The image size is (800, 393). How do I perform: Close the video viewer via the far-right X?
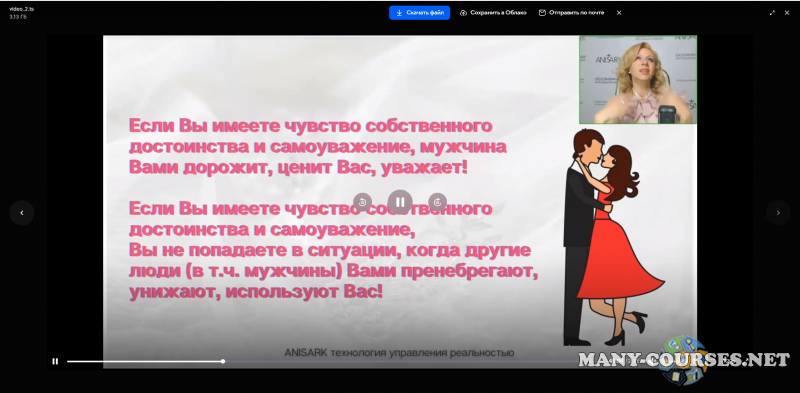pos(787,13)
